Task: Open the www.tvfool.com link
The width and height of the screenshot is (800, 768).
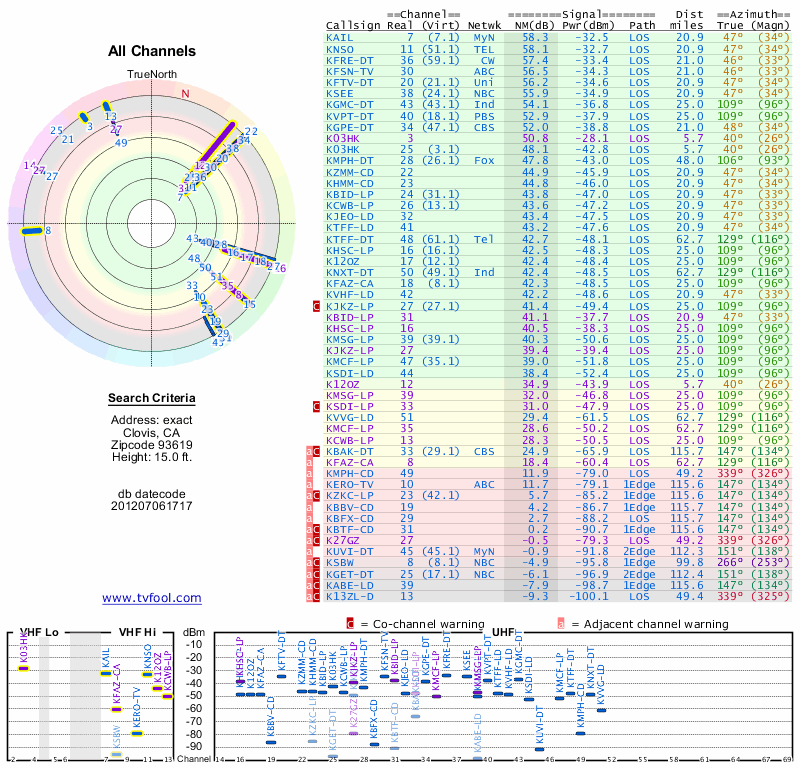Action: (x=152, y=598)
